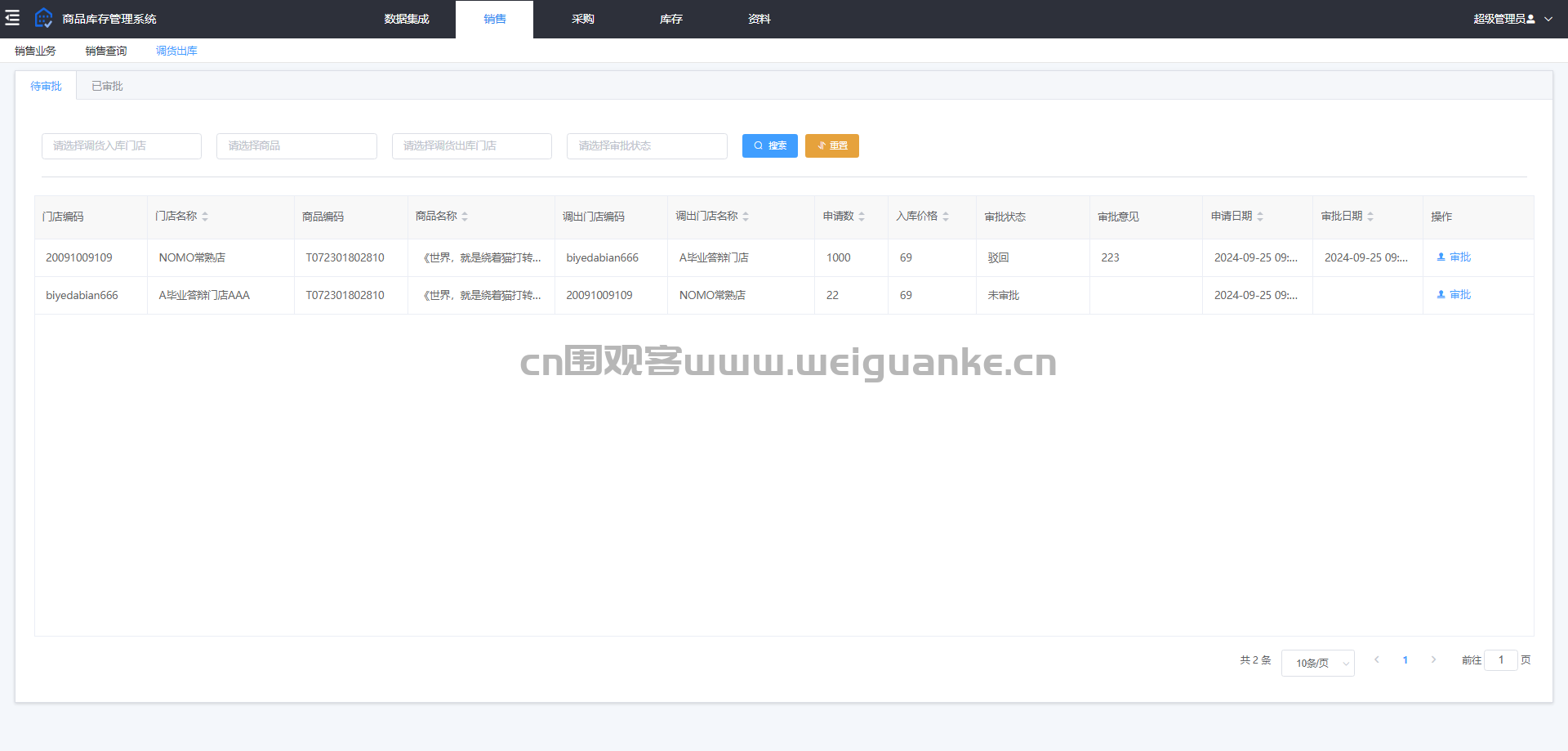The height and width of the screenshot is (751, 1568).
Task: Open the 请选择调货入库门店 dropdown
Action: coord(122,146)
